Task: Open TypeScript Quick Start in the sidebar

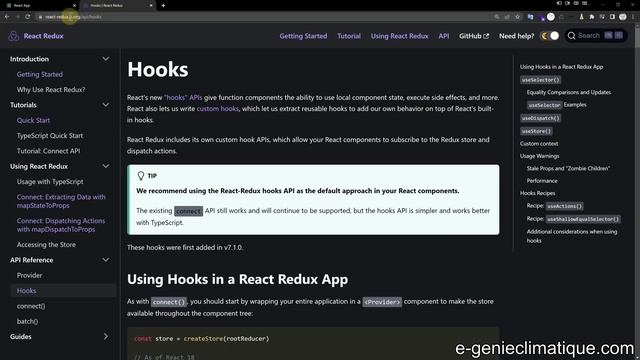Action: click(50, 136)
